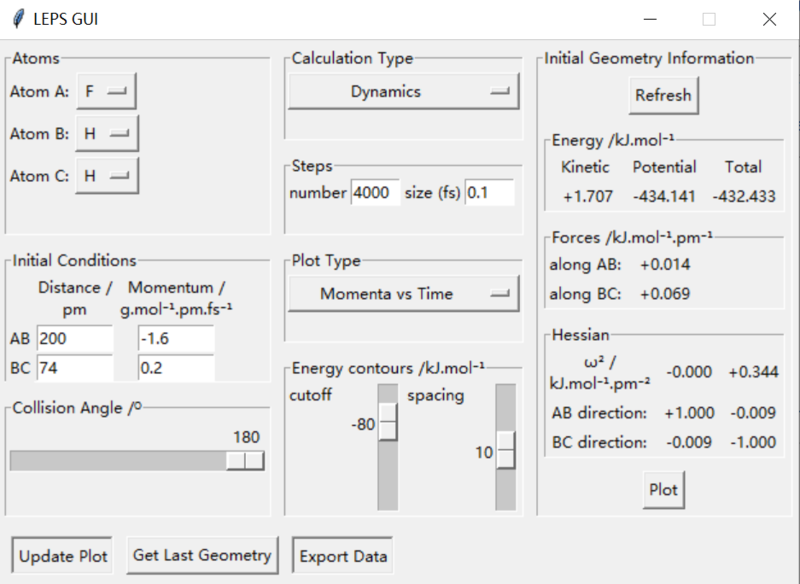Click the contour spacing slider handle
This screenshot has height=584, width=800.
pyautogui.click(x=506, y=452)
